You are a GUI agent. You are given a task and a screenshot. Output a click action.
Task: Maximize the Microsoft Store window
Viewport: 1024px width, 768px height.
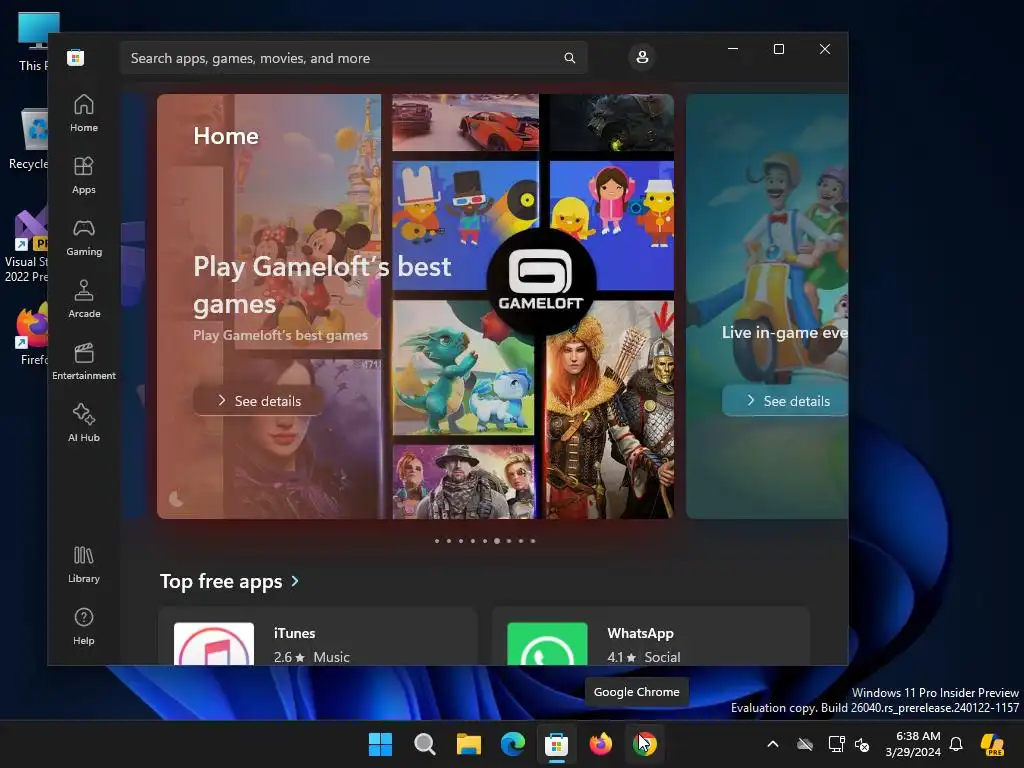[x=778, y=49]
